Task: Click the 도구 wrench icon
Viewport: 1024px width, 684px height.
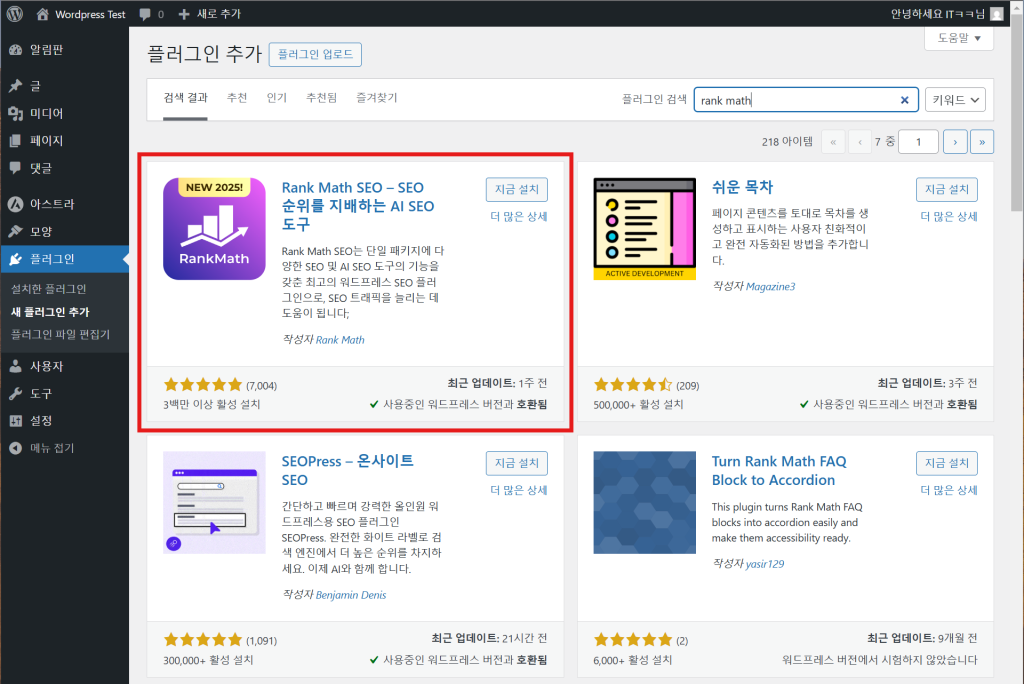Action: (x=16, y=393)
